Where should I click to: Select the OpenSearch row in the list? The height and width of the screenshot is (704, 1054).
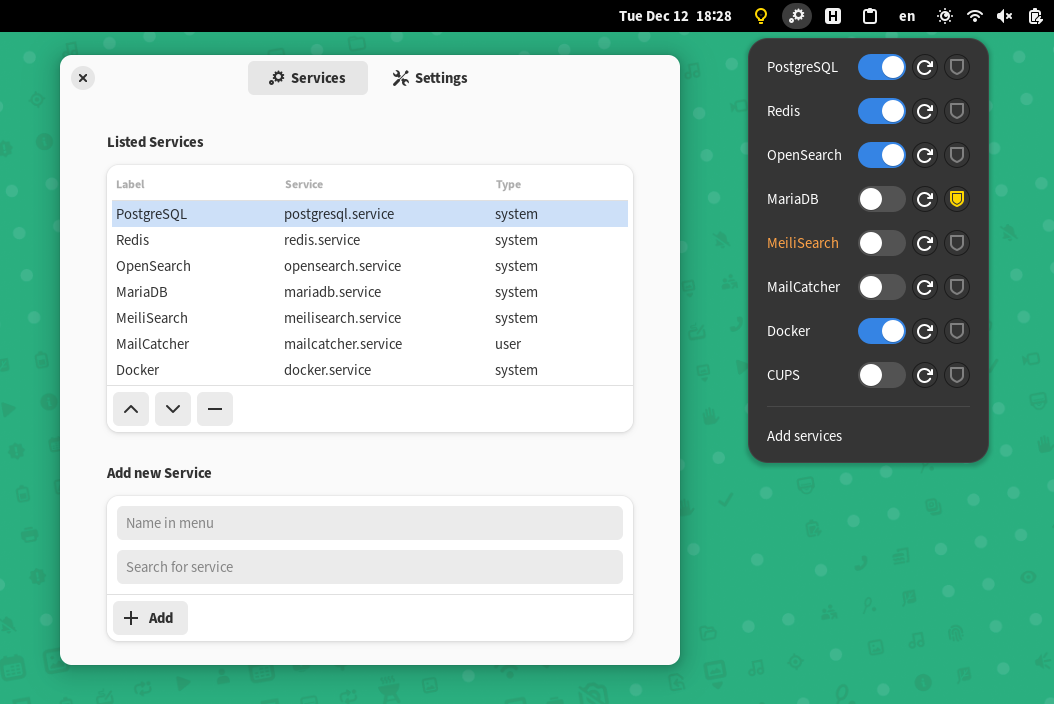tap(370, 266)
